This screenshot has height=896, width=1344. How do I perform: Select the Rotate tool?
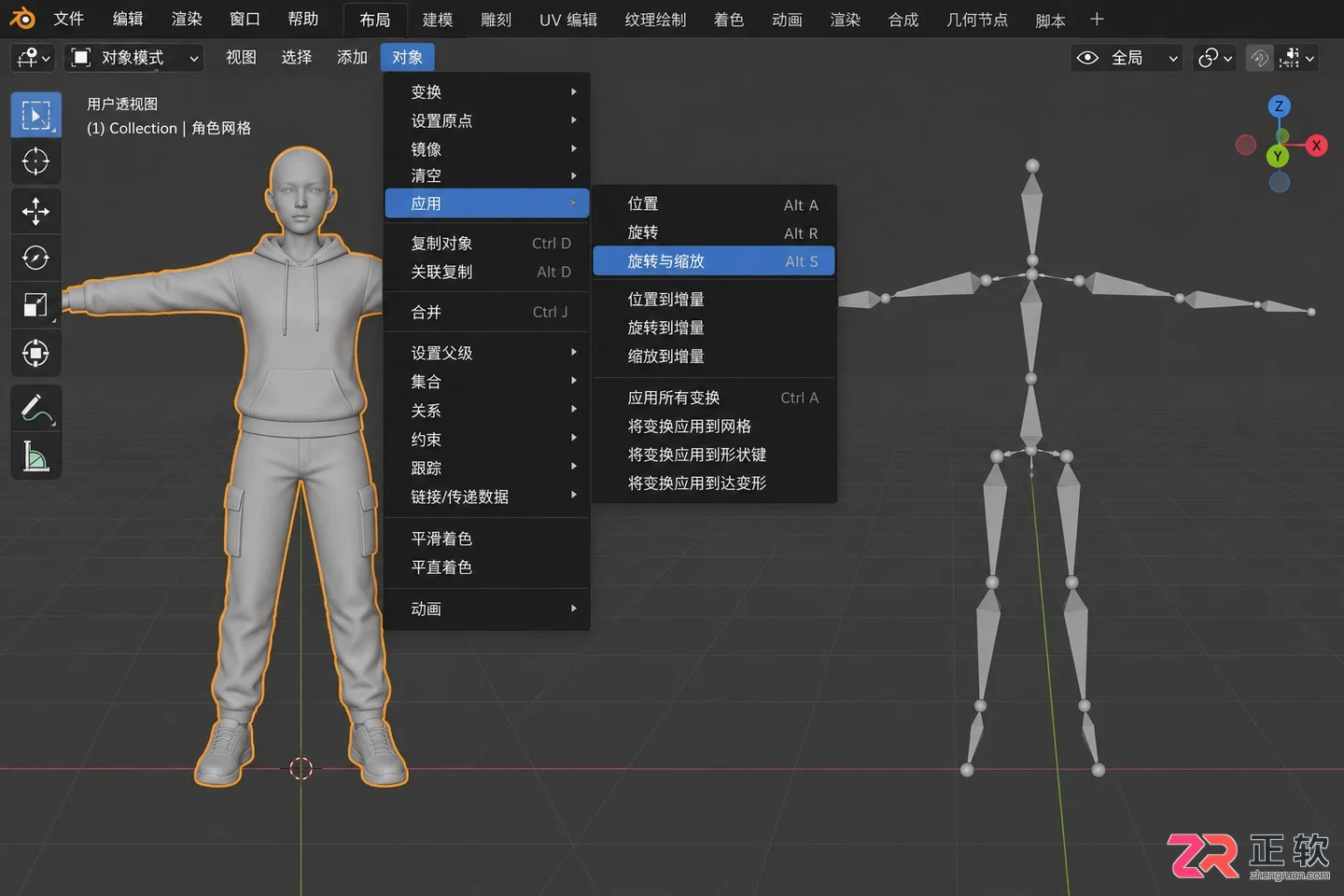click(35, 258)
